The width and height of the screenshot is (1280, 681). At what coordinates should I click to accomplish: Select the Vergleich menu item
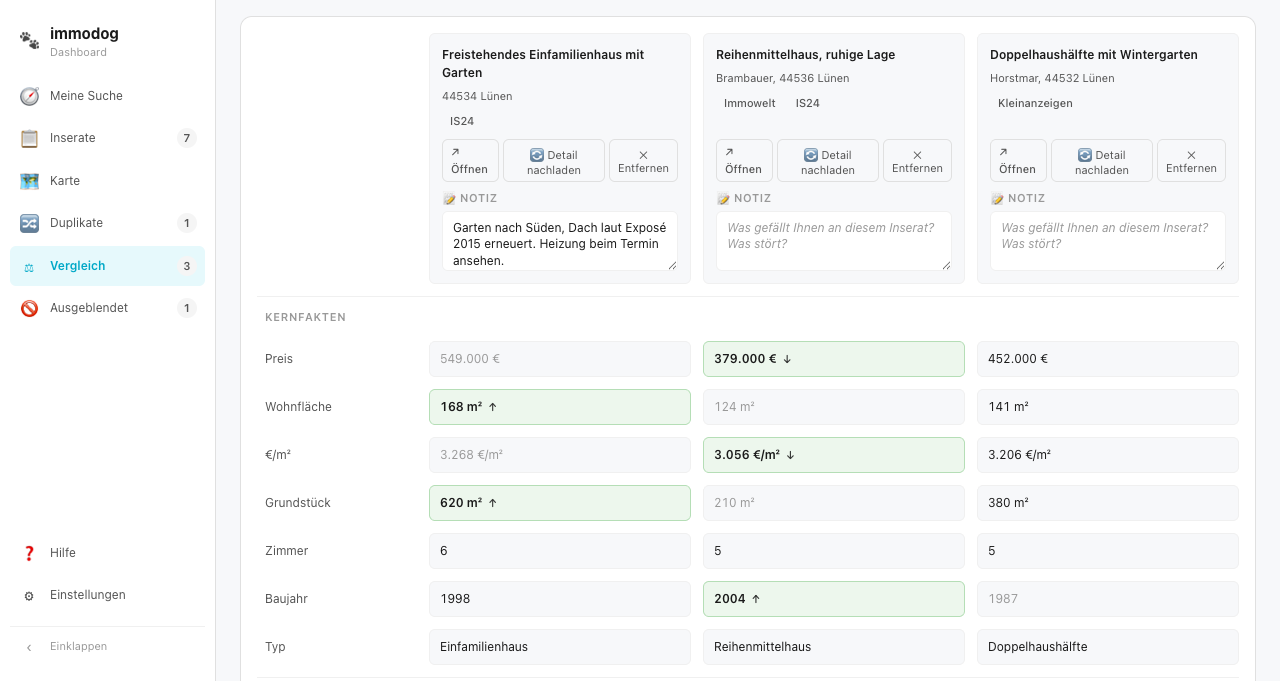[108, 266]
